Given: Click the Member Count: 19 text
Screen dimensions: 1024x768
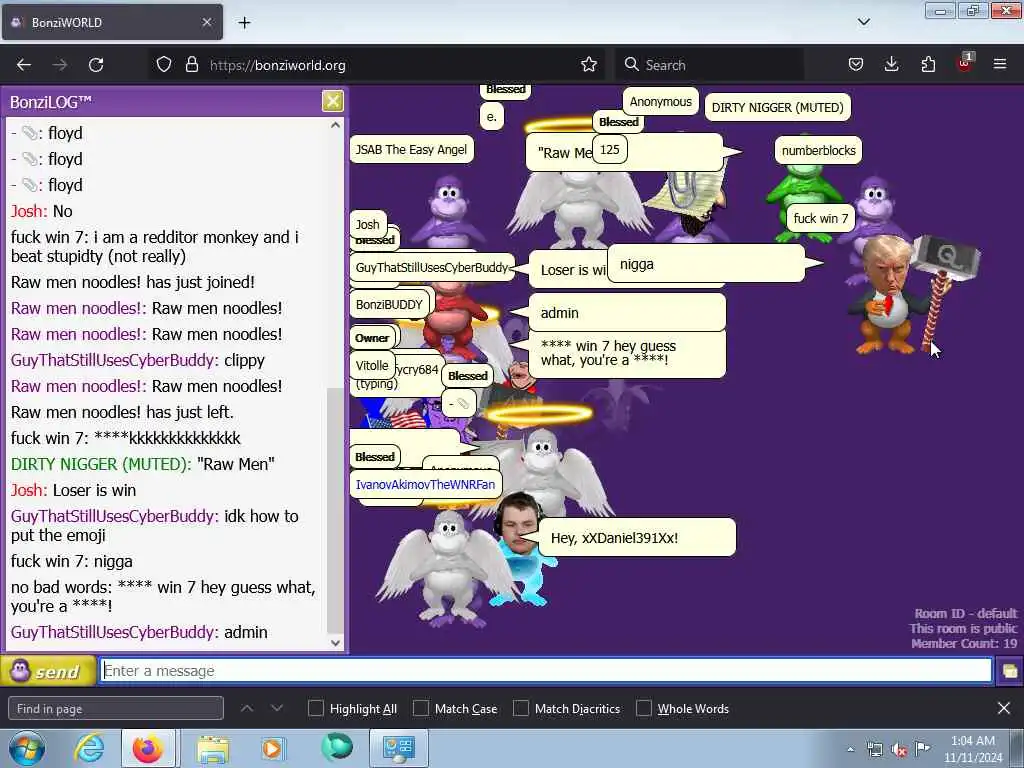Looking at the screenshot, I should (x=964, y=643).
